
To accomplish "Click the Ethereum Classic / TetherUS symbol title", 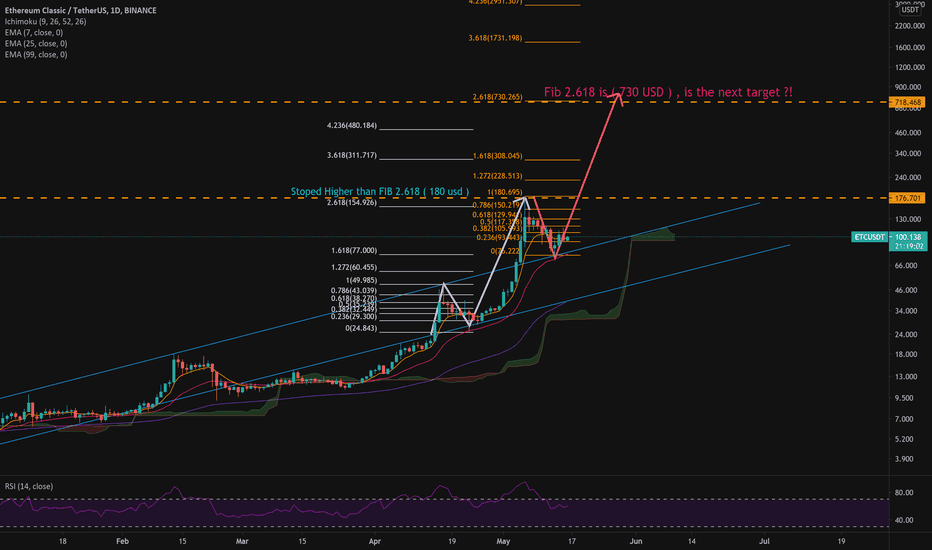I will pyautogui.click(x=80, y=10).
